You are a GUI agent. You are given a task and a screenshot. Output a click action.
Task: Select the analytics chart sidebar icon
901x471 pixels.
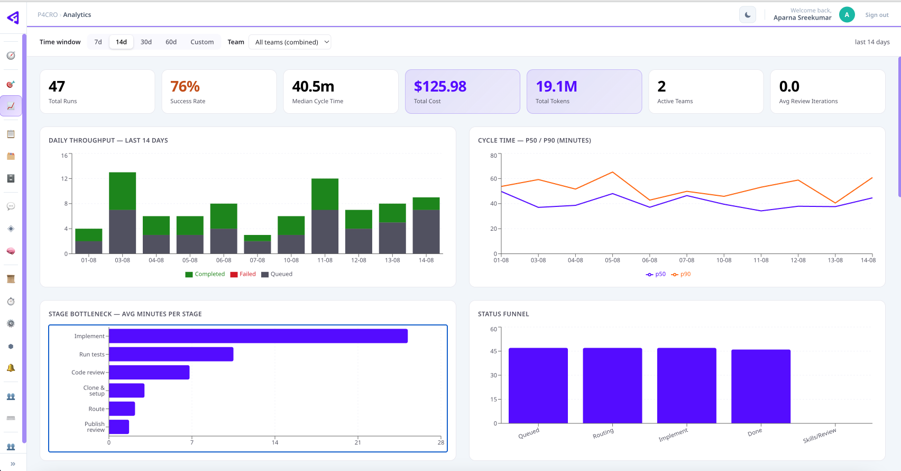tap(10, 106)
